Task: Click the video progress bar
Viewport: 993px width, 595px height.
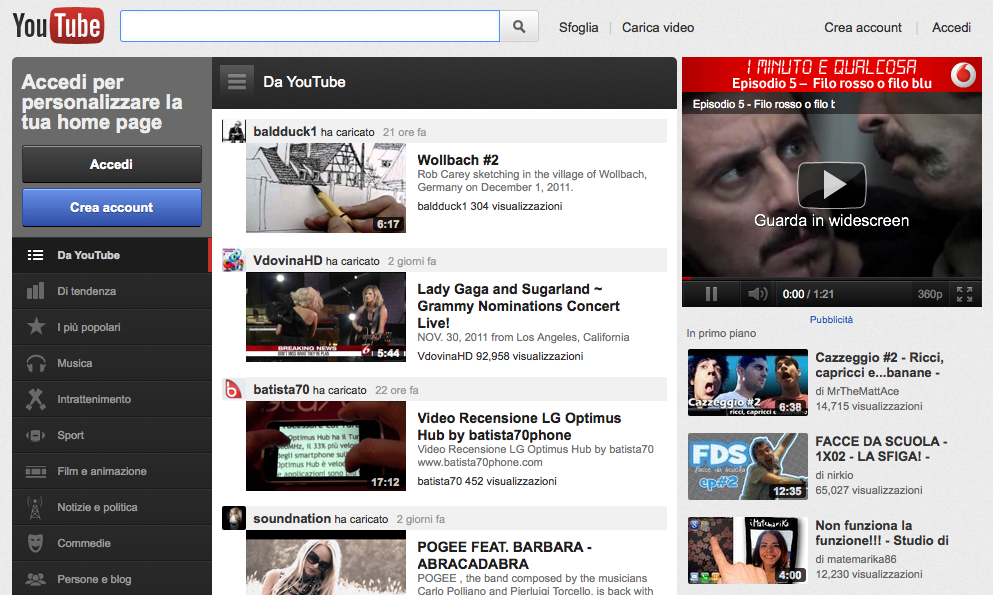Action: coord(831,277)
